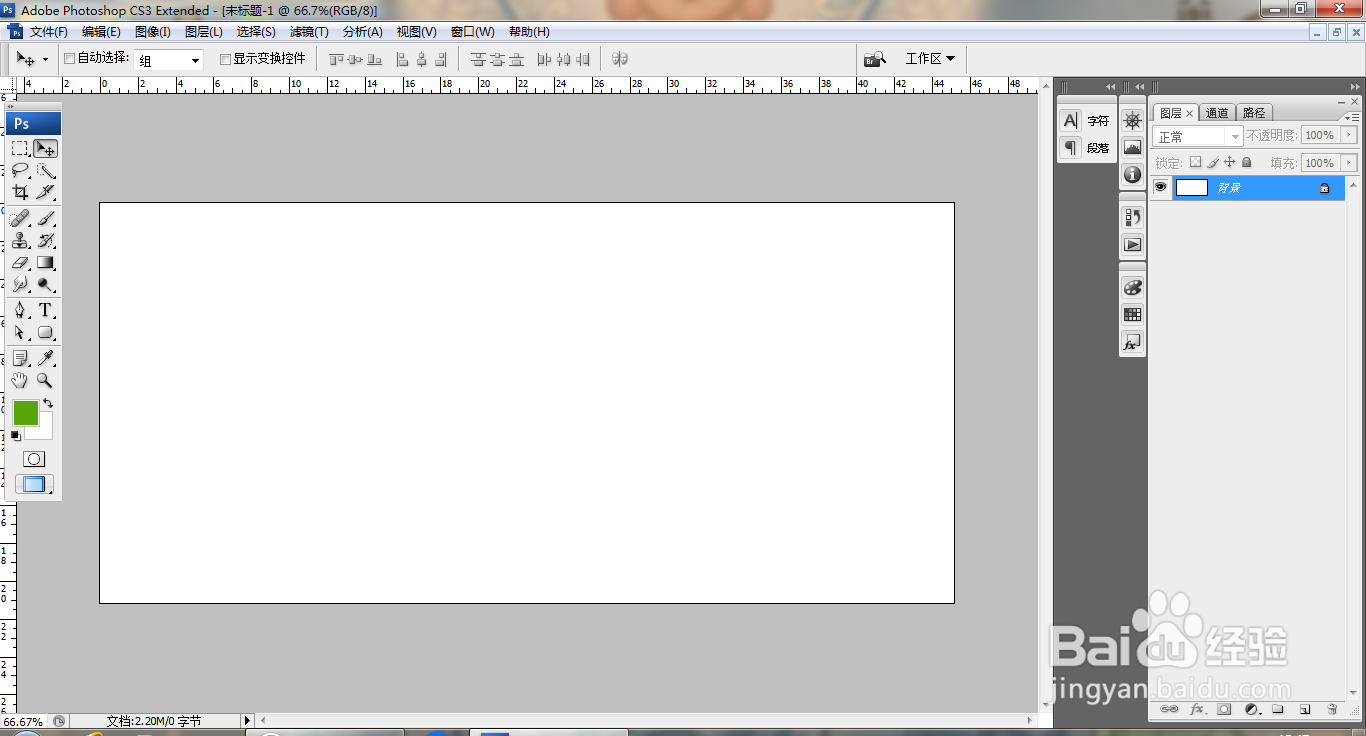Open the Layers panel options menu

click(1352, 117)
